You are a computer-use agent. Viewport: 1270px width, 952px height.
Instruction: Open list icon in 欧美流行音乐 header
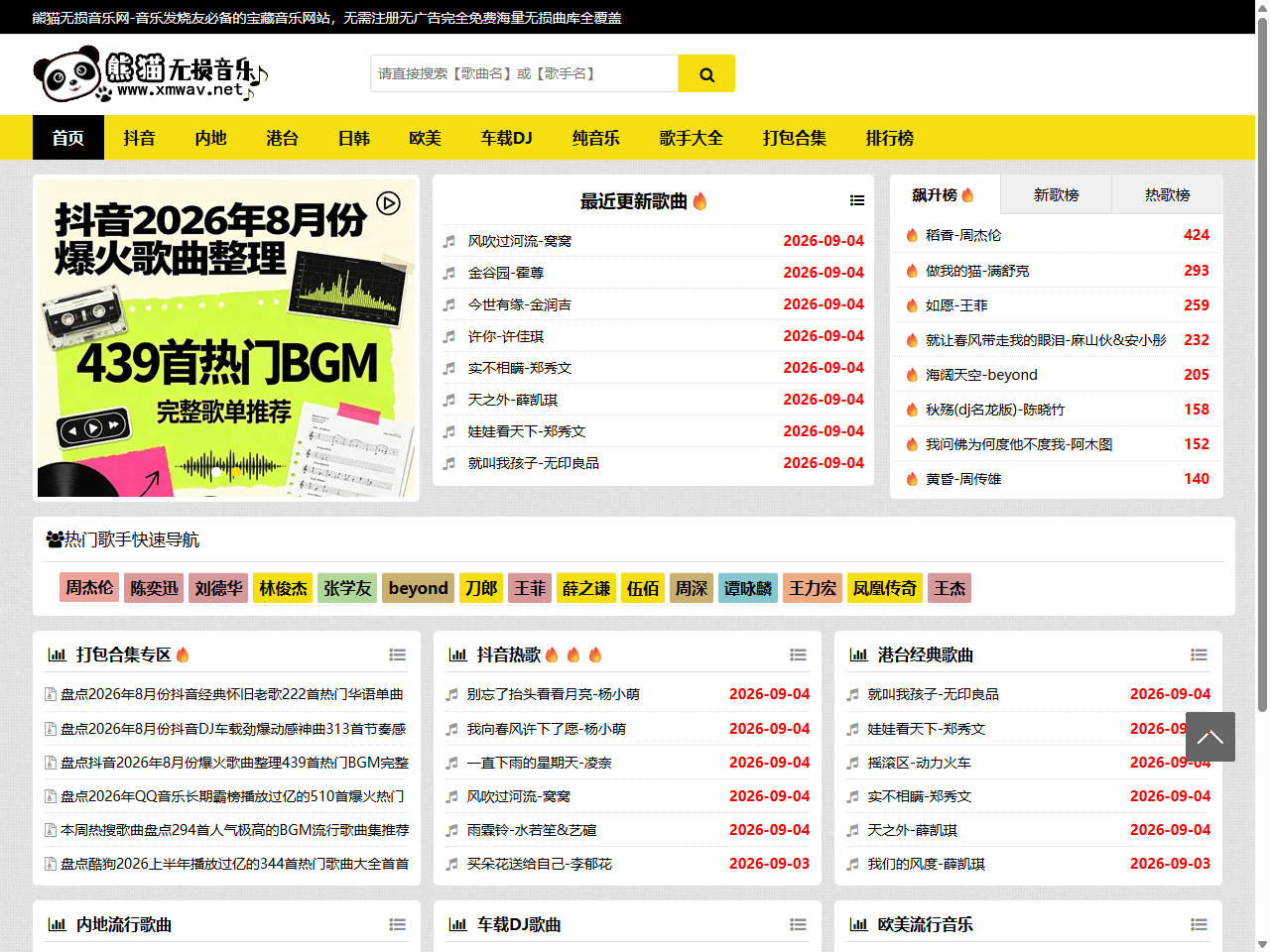pyautogui.click(x=1199, y=924)
